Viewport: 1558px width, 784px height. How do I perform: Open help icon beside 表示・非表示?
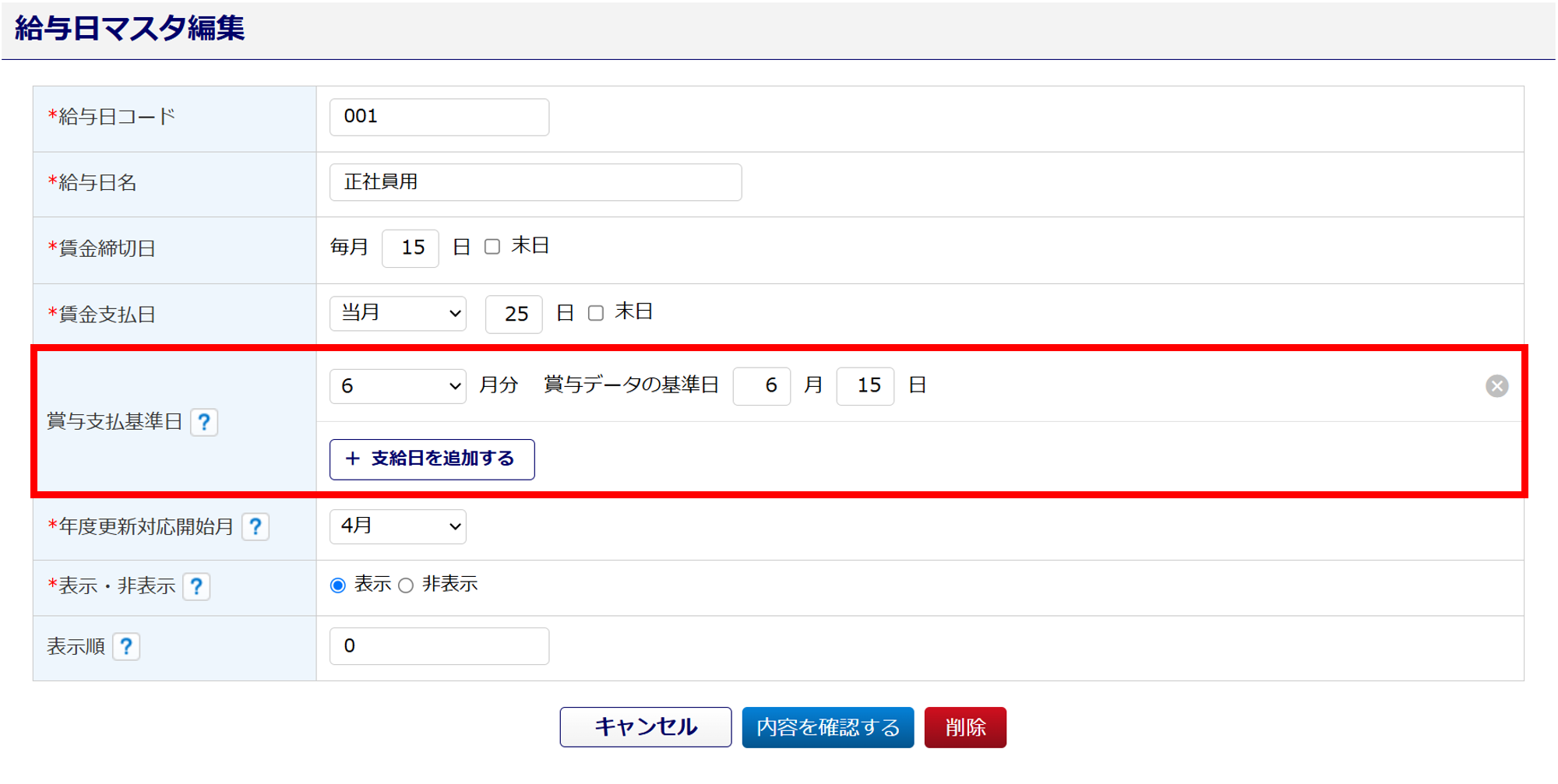[196, 586]
